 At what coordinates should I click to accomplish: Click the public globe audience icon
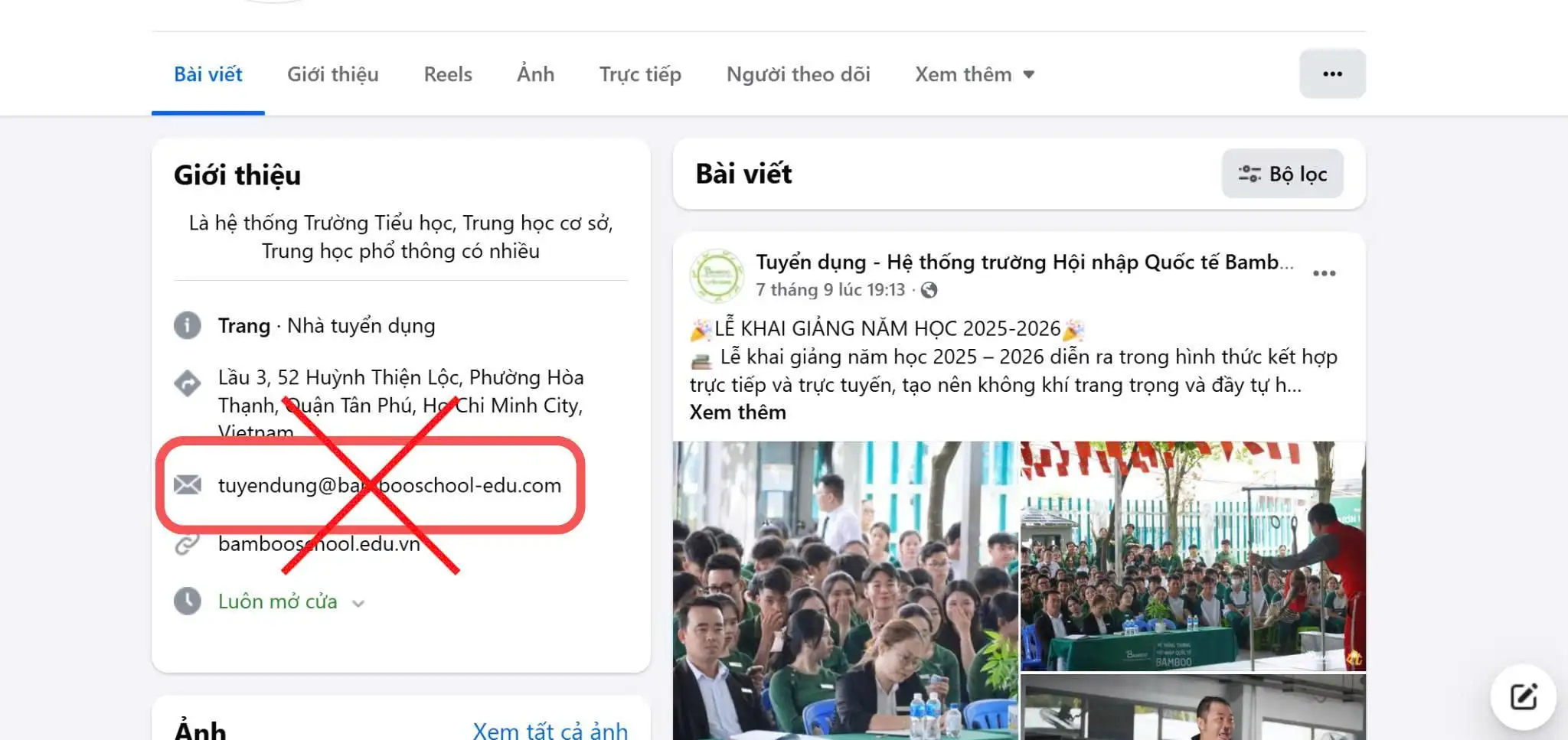coord(929,290)
